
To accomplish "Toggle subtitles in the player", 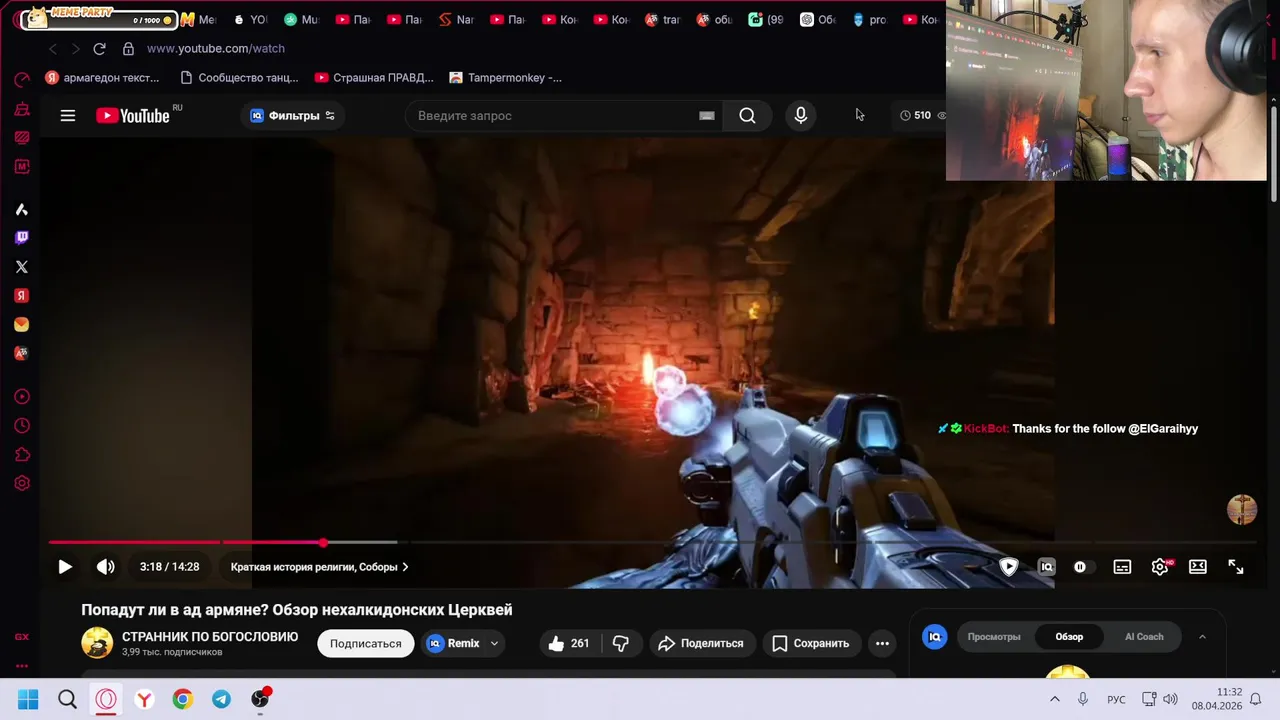I will pyautogui.click(x=1122, y=567).
